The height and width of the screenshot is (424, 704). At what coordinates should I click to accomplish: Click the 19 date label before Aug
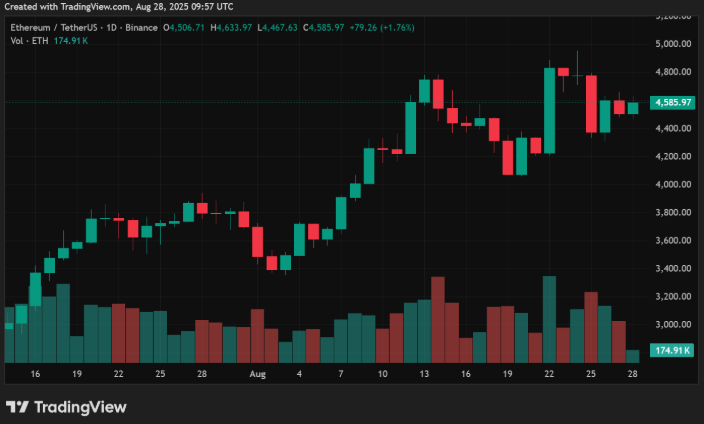(77, 374)
